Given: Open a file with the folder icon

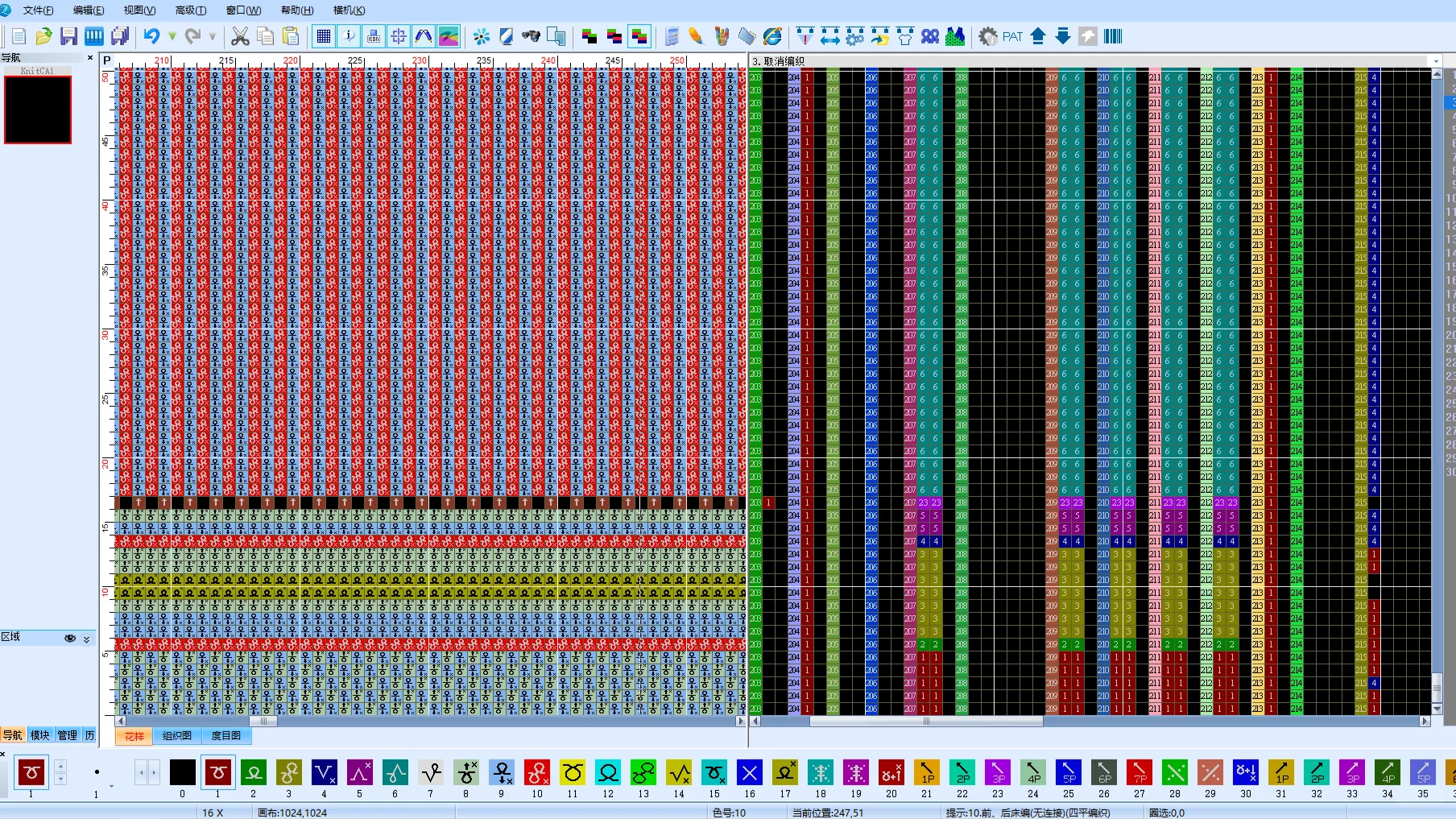Looking at the screenshot, I should pyautogui.click(x=43, y=36).
